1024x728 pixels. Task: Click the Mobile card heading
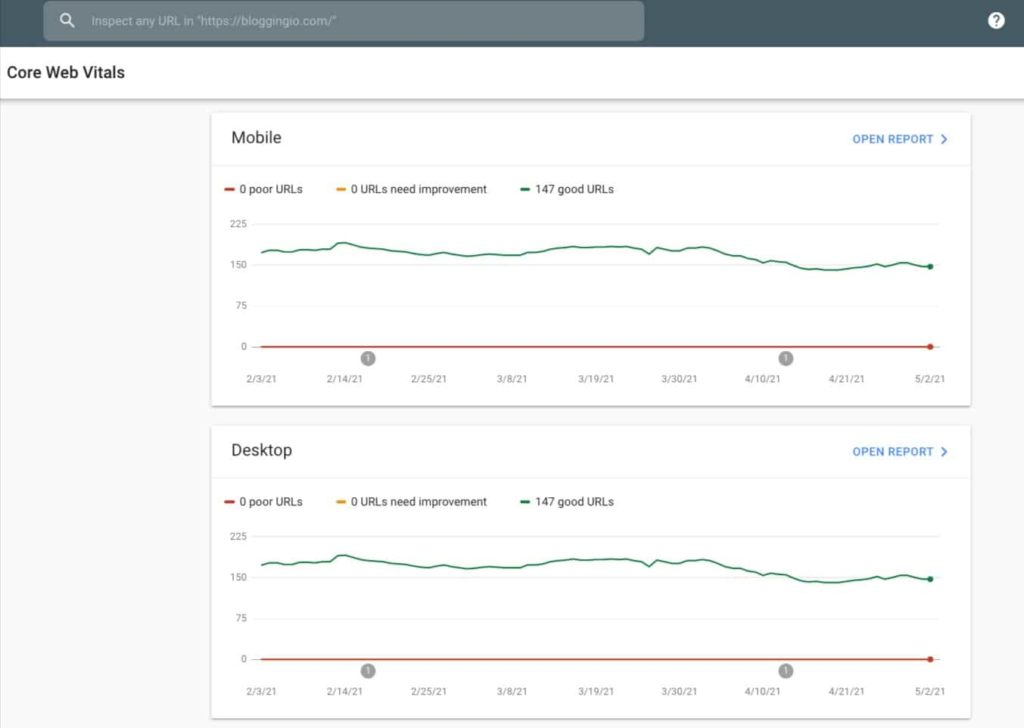(x=256, y=138)
